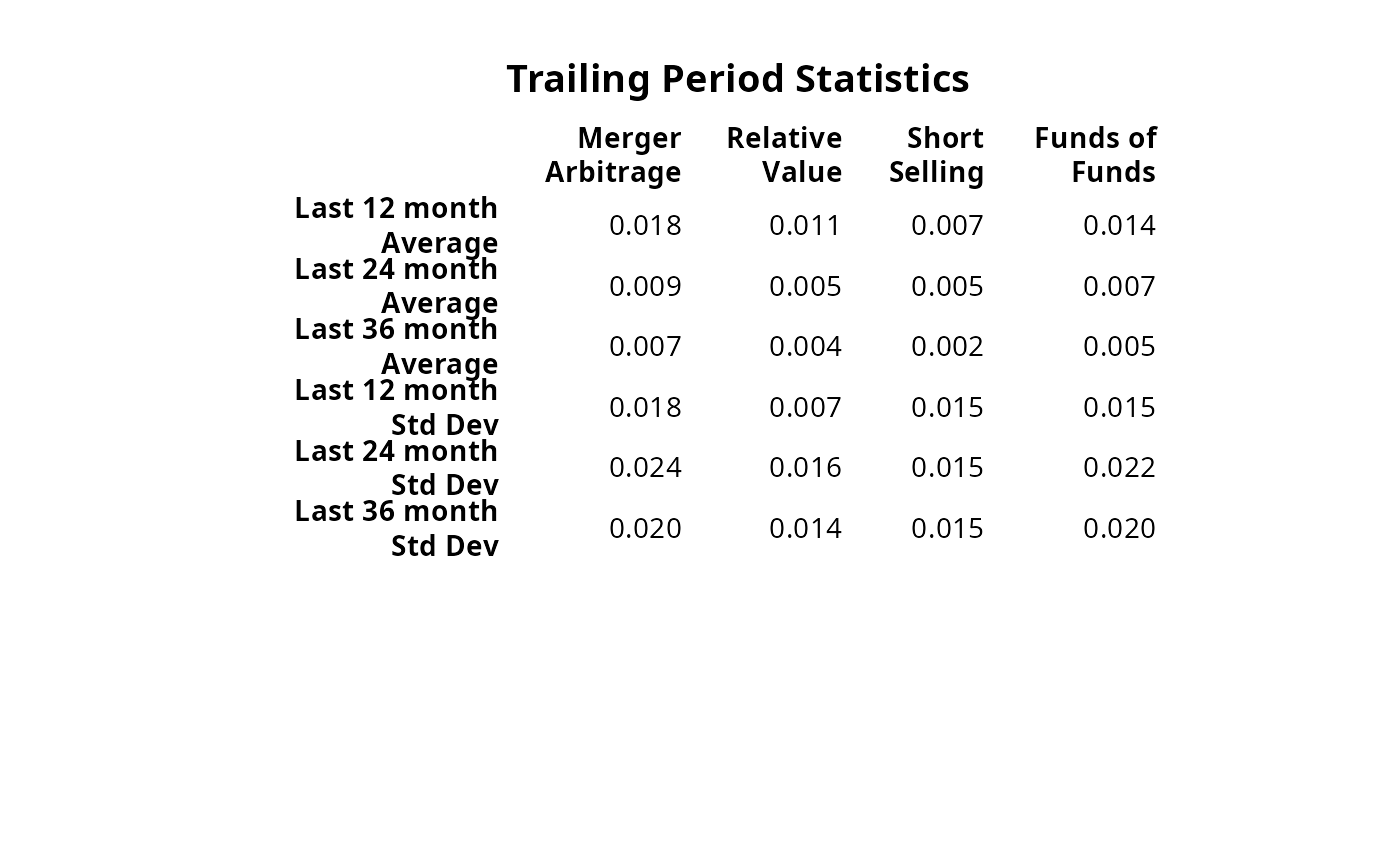
Task: Click Funds of Funds 12 month Average 0.014
Action: (x=1119, y=226)
